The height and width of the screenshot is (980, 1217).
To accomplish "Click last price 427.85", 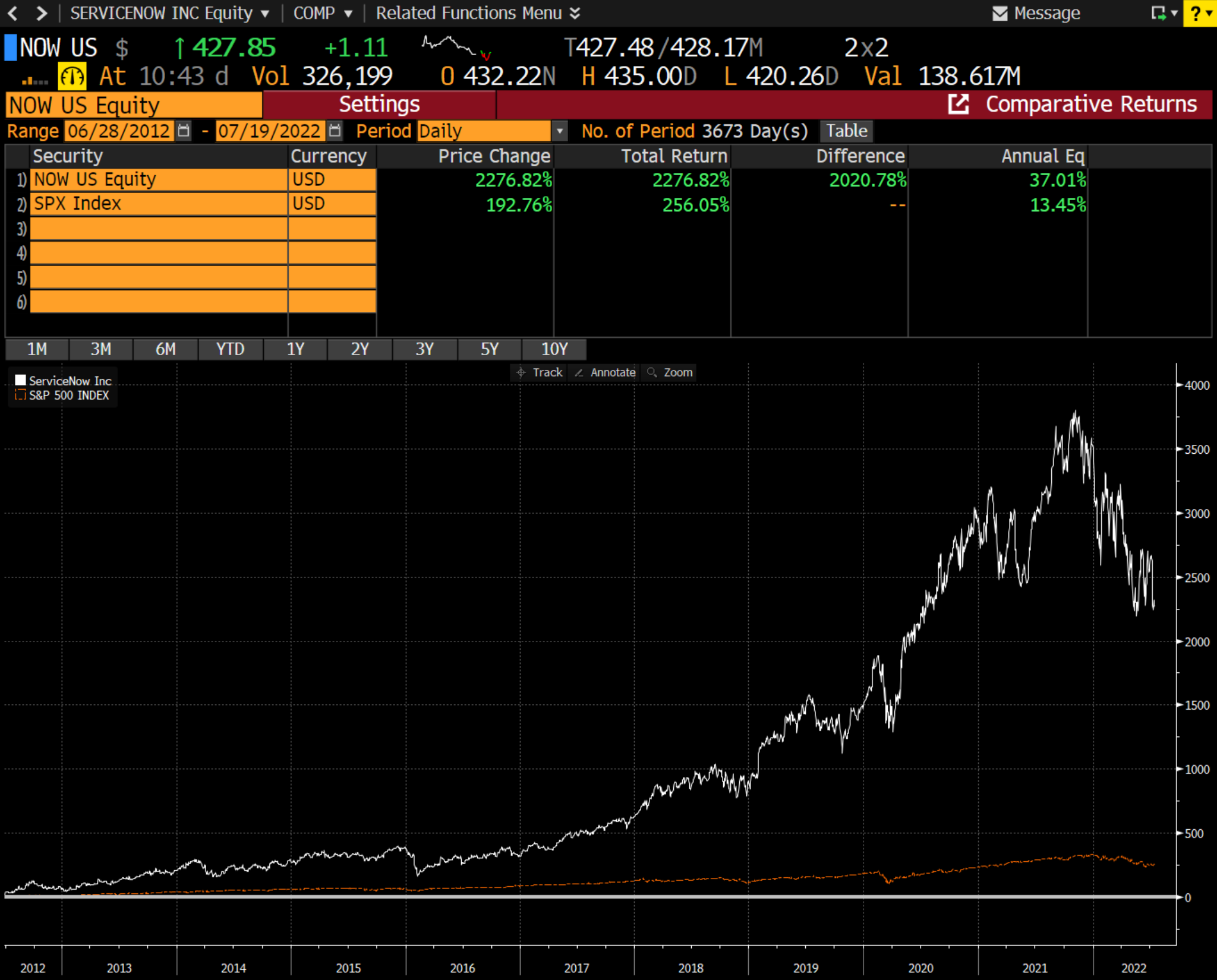I will click(234, 48).
